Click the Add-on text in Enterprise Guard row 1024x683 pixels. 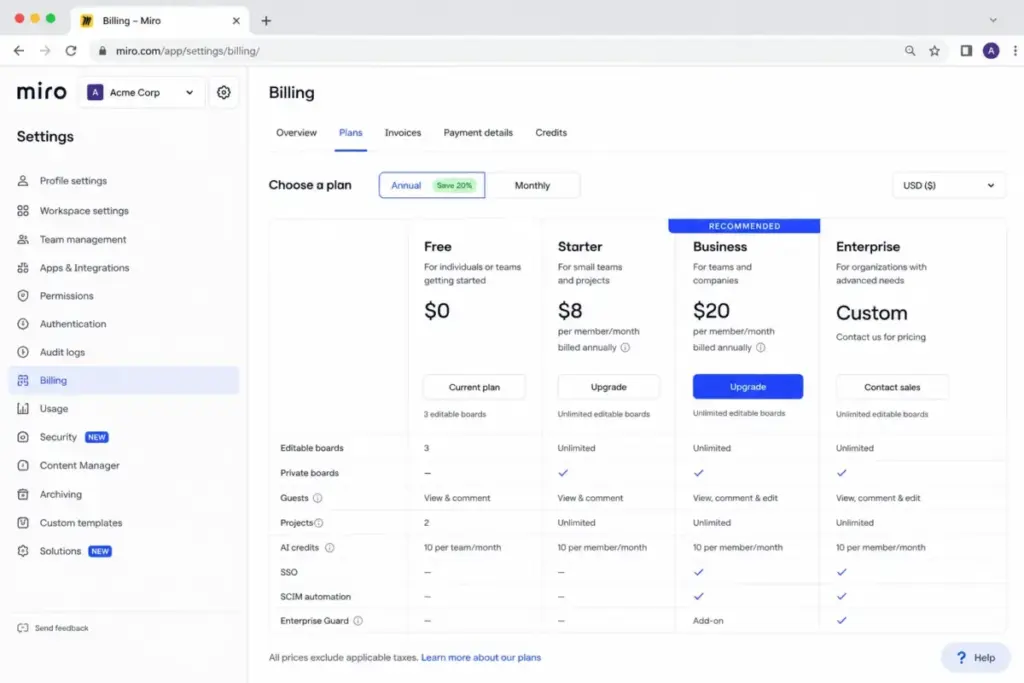pos(708,621)
